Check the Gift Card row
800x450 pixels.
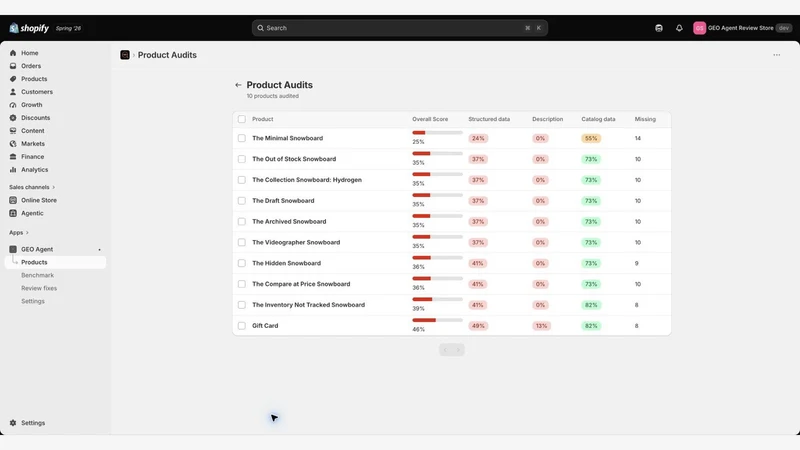(242, 326)
